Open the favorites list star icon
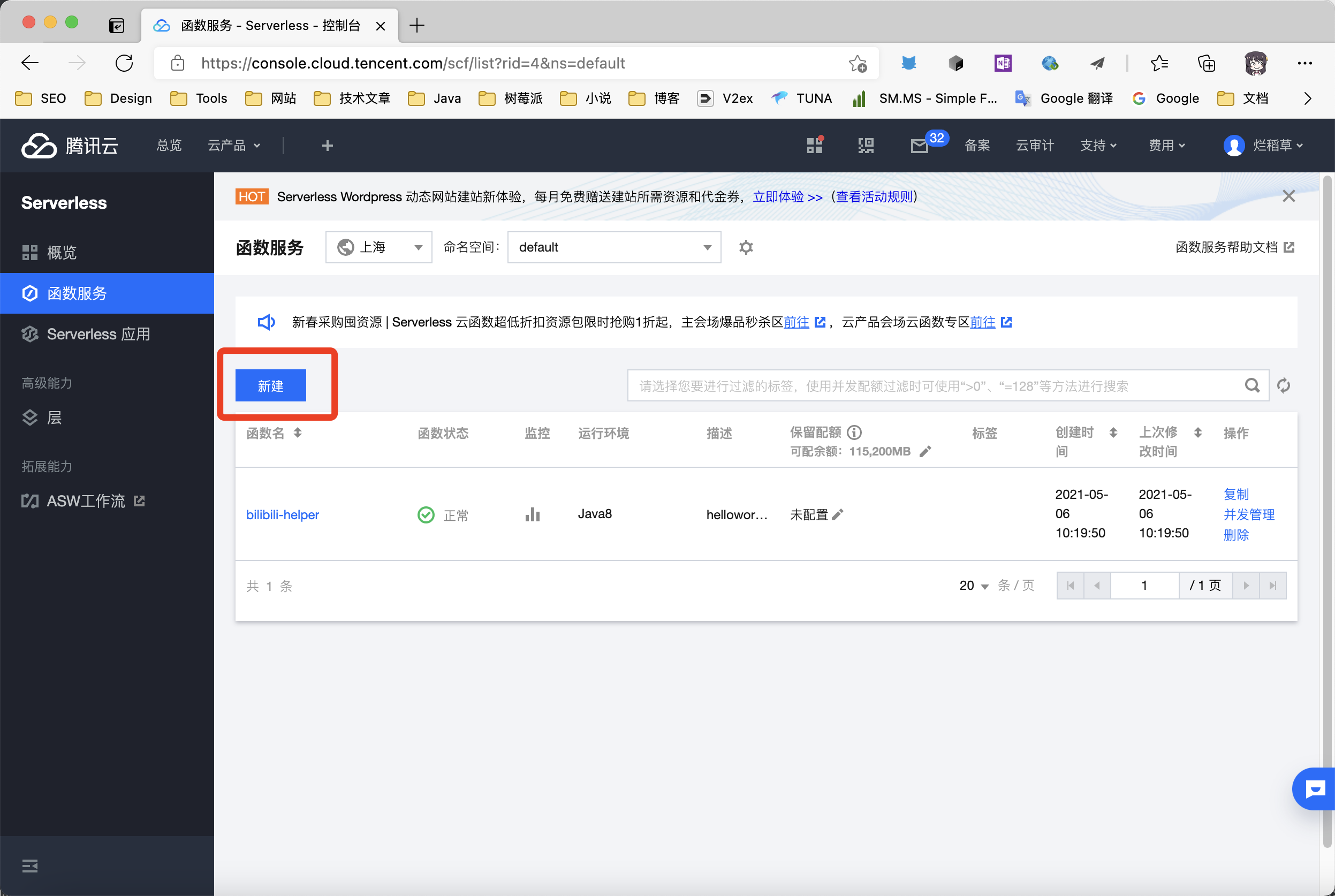This screenshot has height=896, width=1335. click(x=1159, y=63)
